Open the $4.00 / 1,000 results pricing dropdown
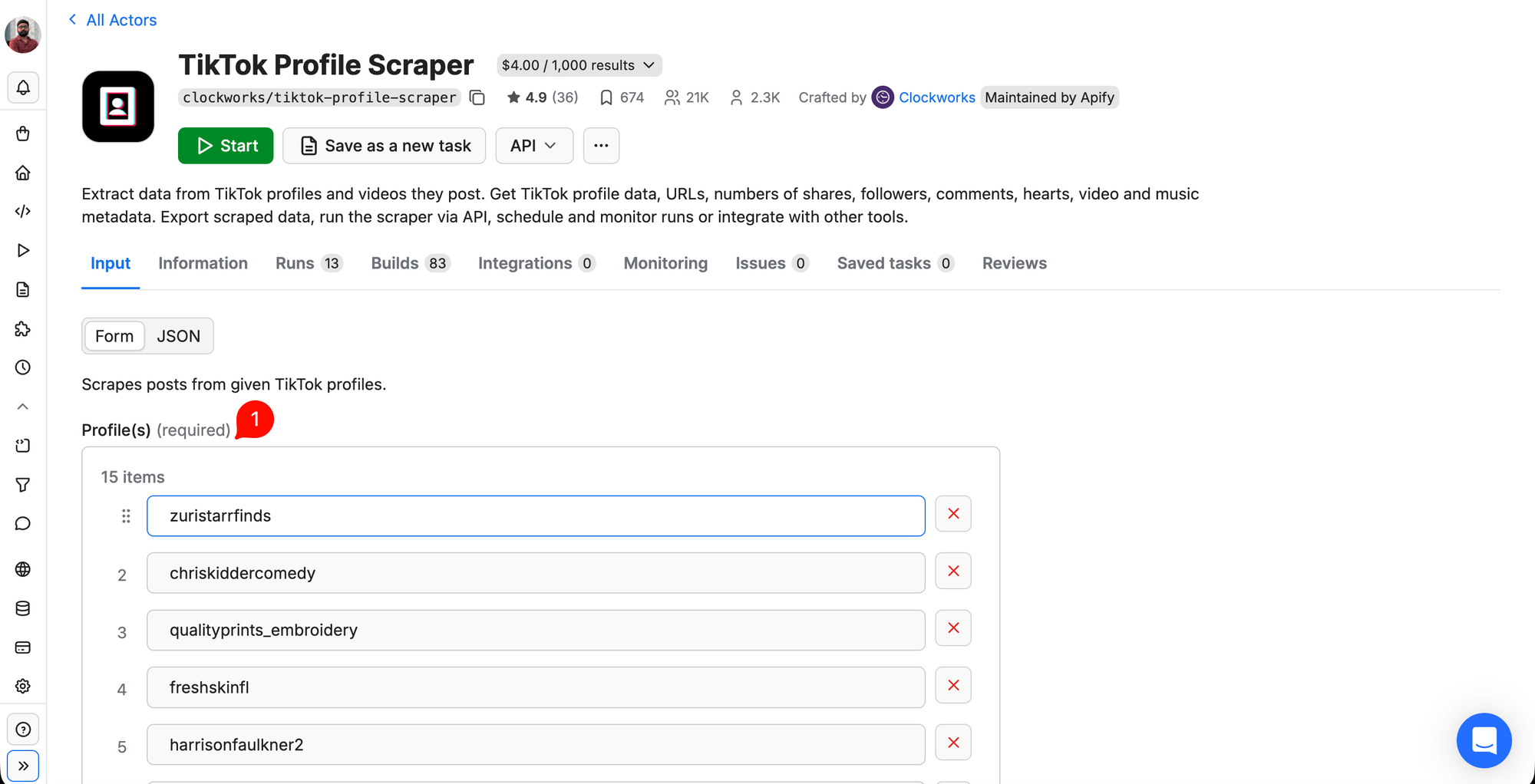 coord(579,65)
